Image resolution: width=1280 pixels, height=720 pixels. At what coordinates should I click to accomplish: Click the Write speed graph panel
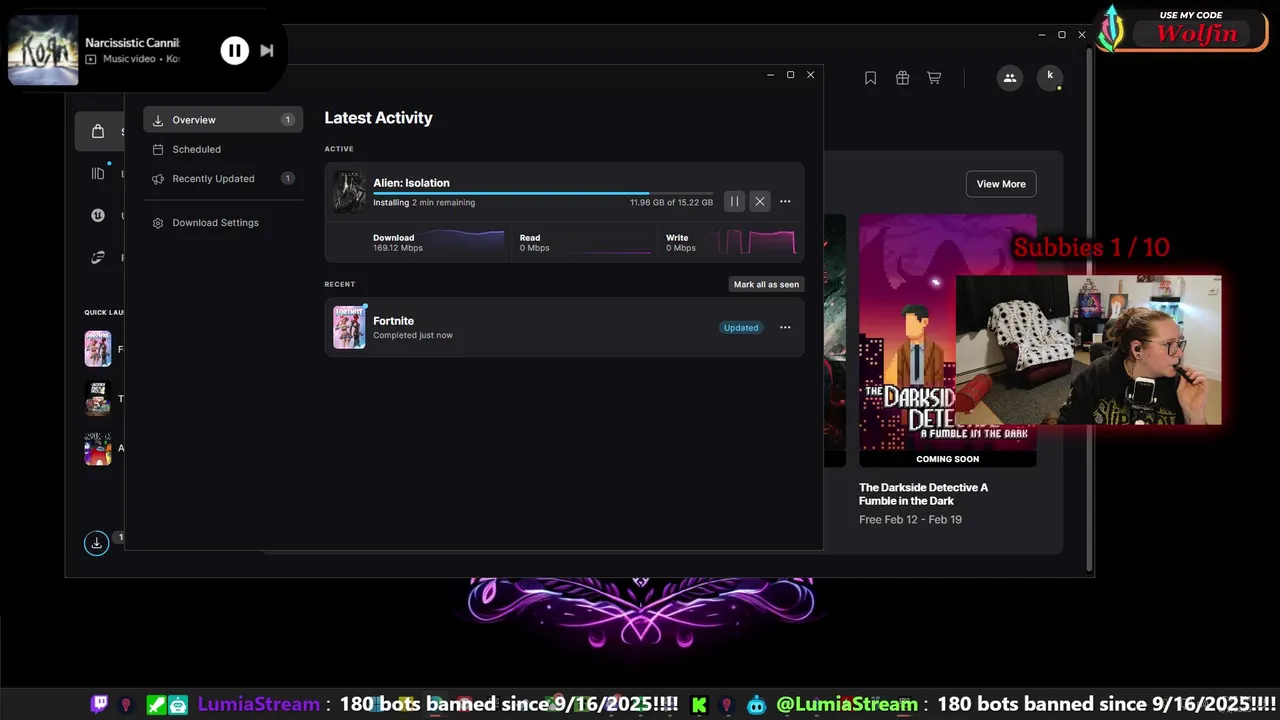731,242
